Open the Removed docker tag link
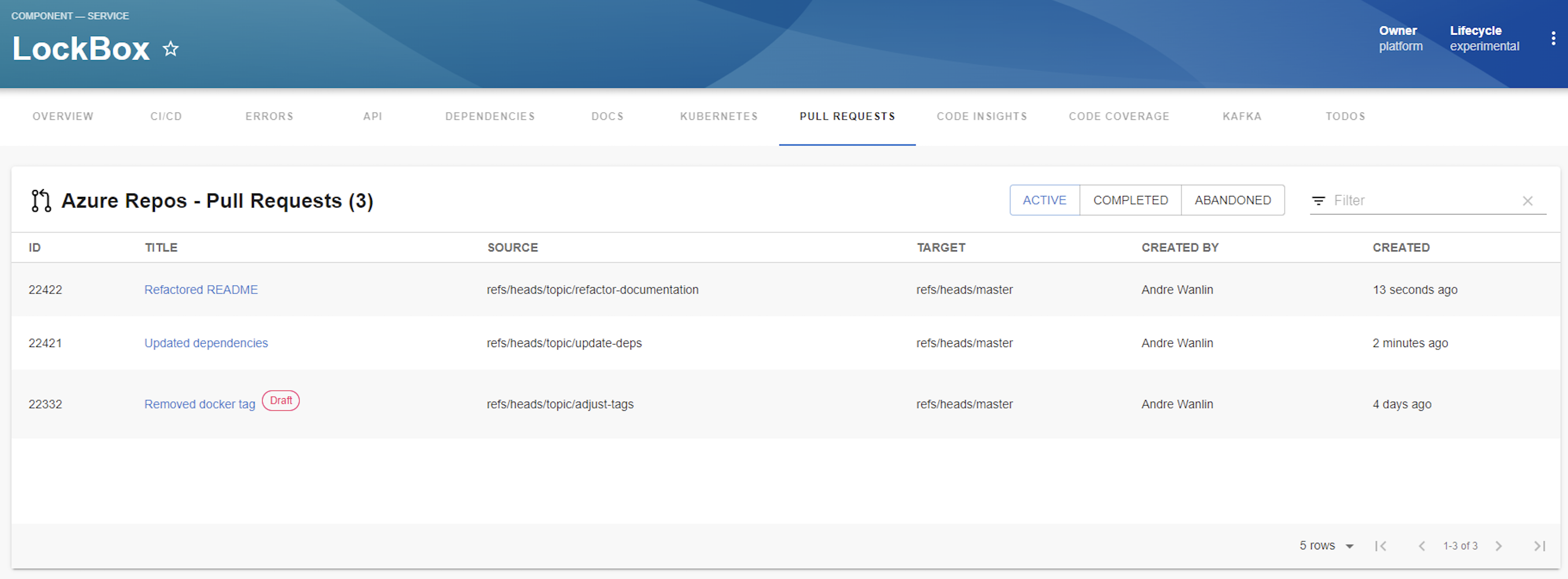This screenshot has width=1568, height=579. pos(200,404)
